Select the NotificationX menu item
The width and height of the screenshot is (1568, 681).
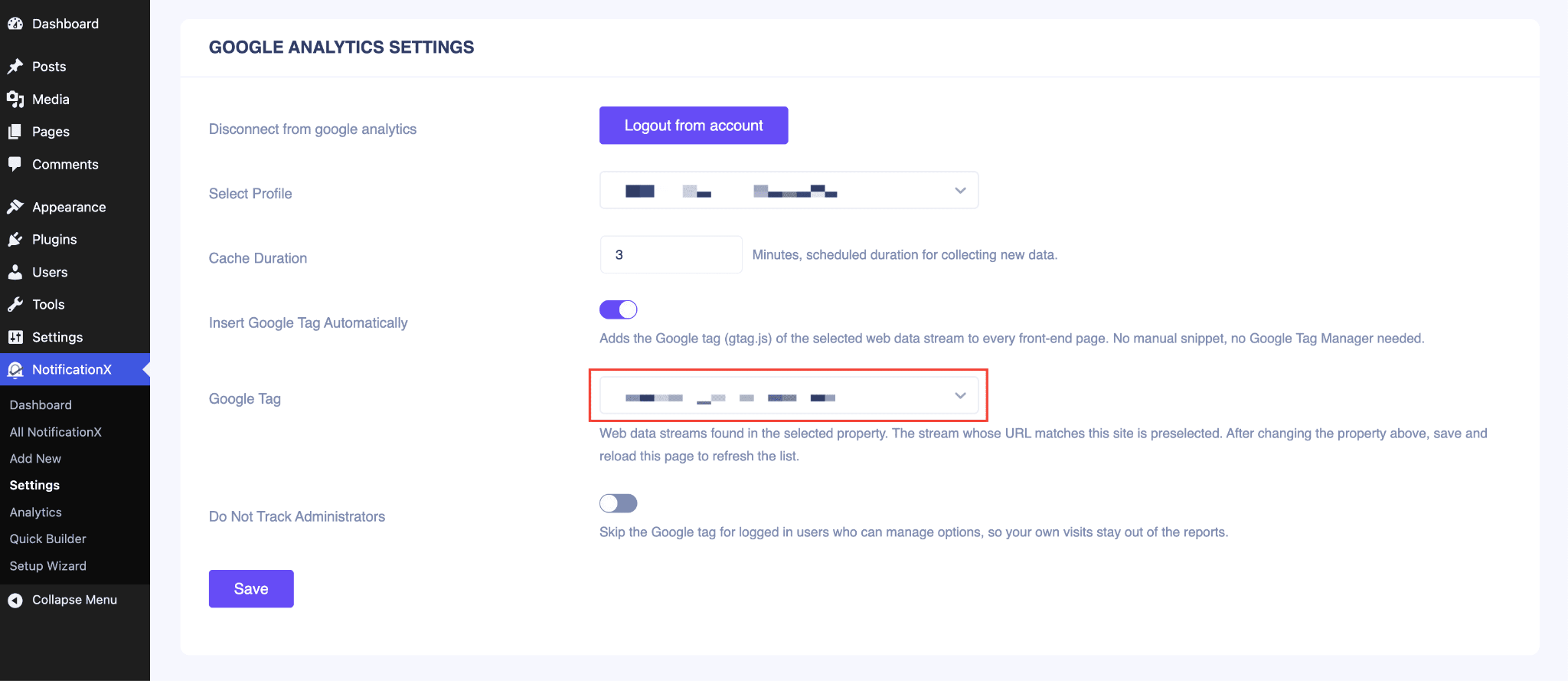[75, 369]
